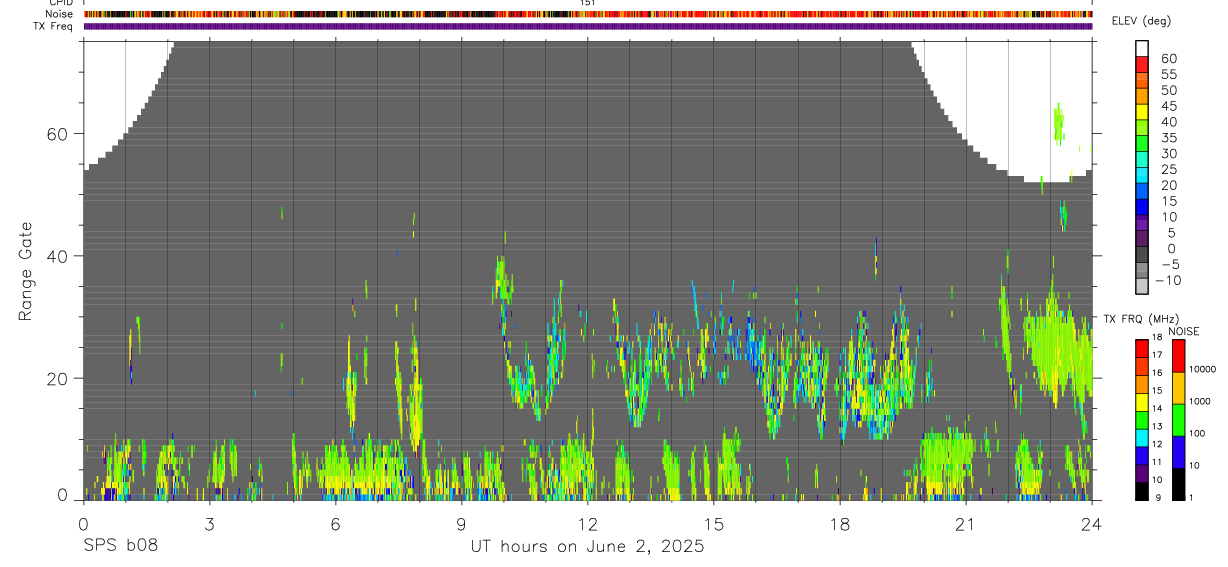Click "45" on the ELEV scale
The image size is (1228, 567).
pos(1168,106)
